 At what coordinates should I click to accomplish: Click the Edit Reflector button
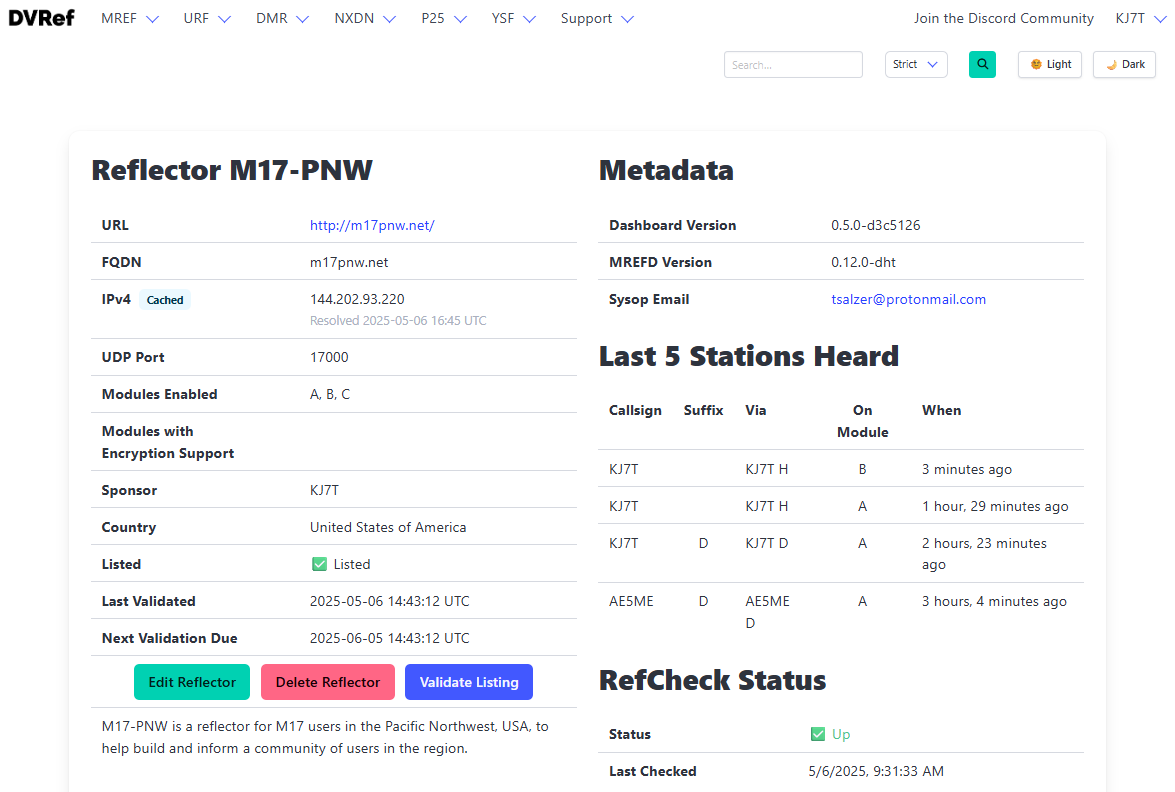click(192, 682)
